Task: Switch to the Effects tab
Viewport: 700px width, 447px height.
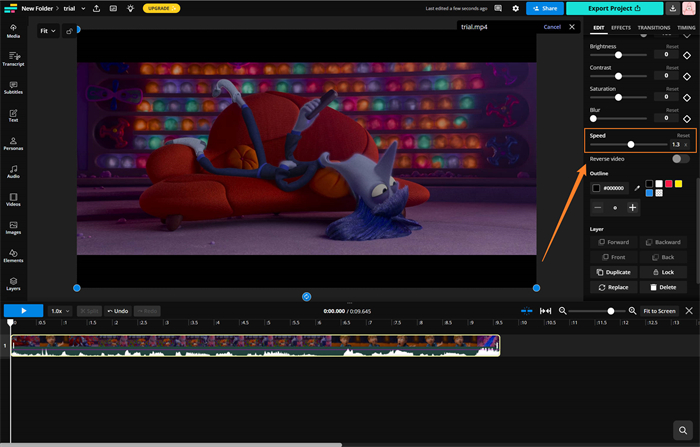Action: tap(621, 27)
